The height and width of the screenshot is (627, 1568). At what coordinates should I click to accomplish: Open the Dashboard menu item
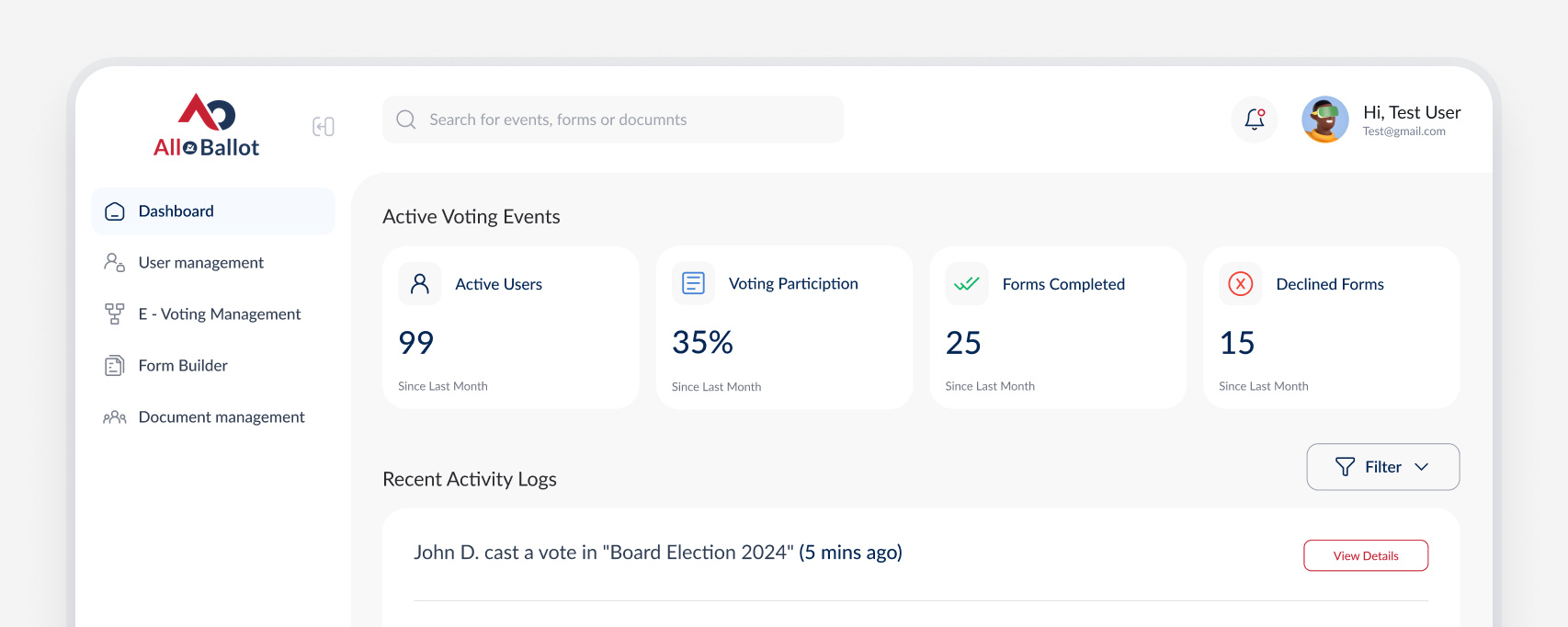point(213,211)
